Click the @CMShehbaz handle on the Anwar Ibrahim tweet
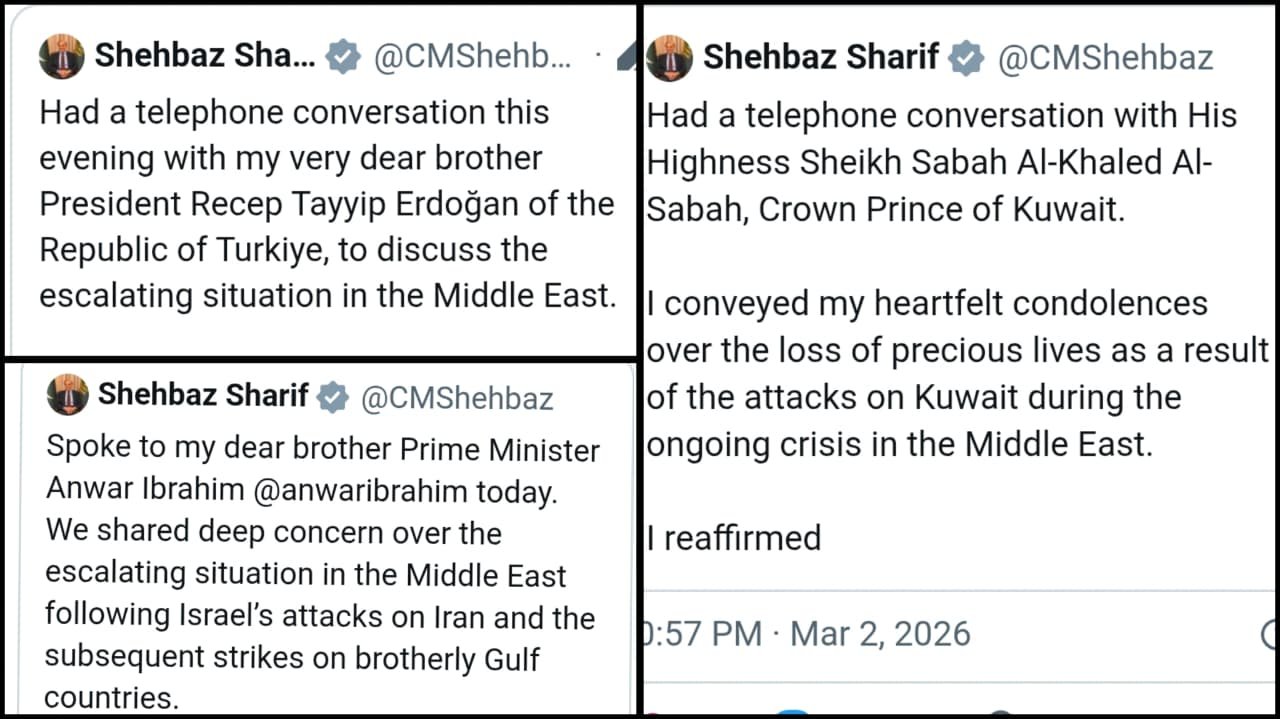The width and height of the screenshot is (1280, 719). click(456, 398)
